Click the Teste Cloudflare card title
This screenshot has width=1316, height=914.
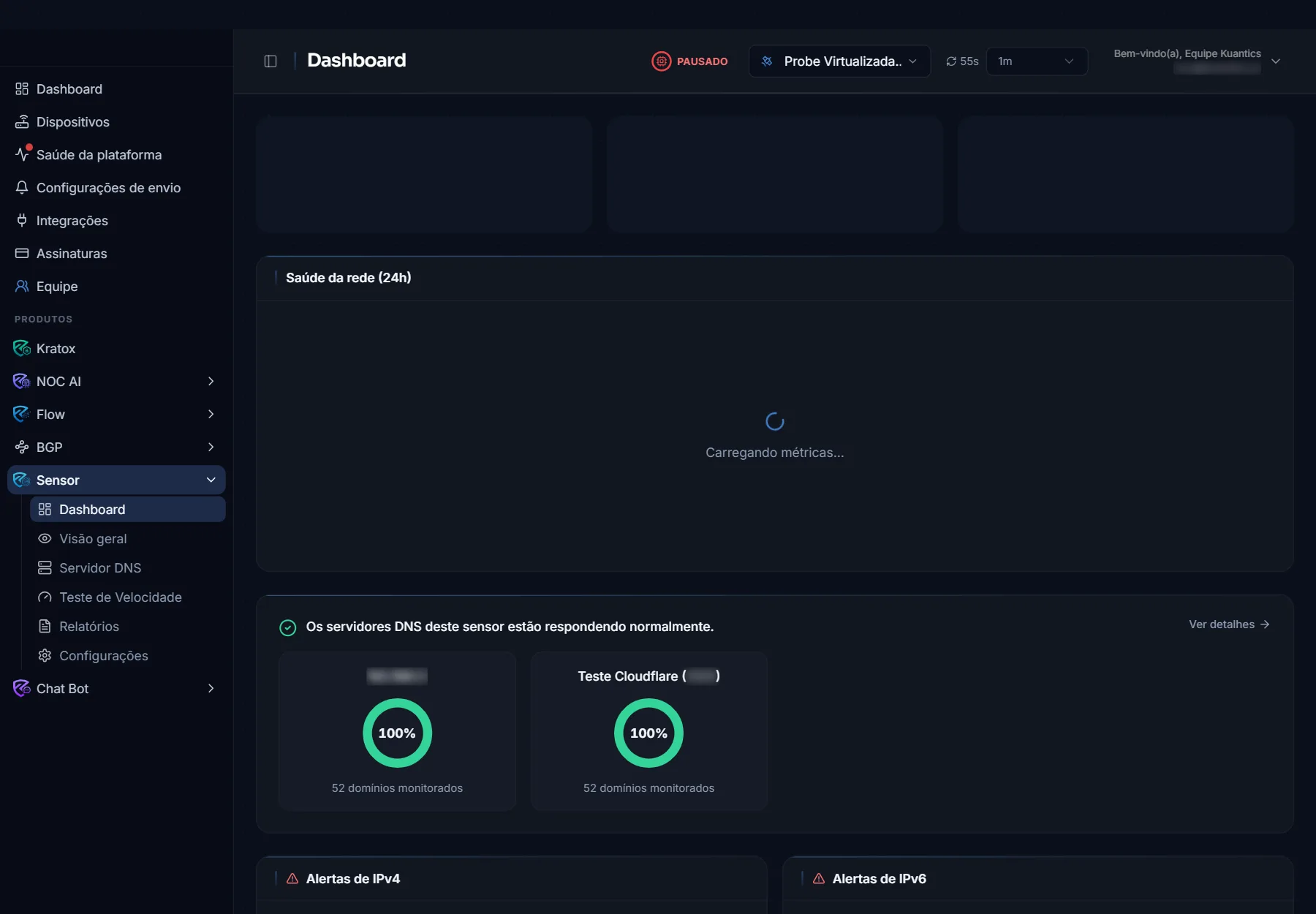pyautogui.click(x=648, y=676)
